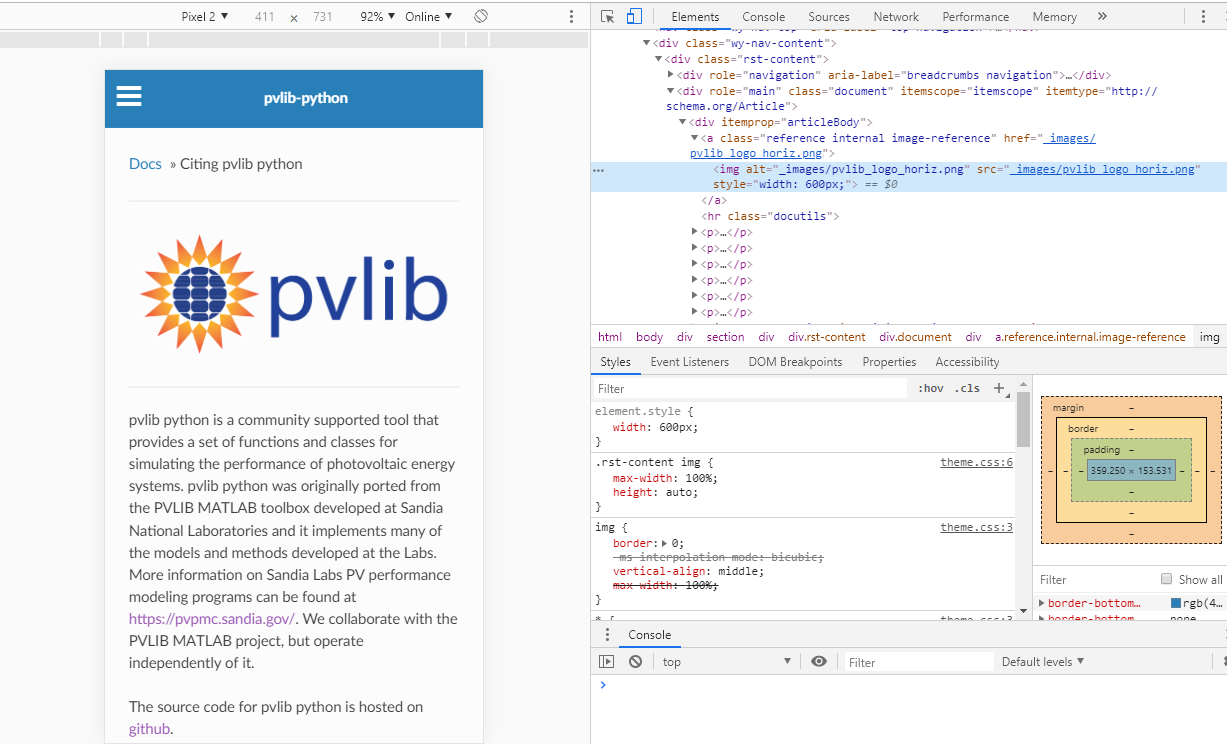Toggle the console sidebar icon
The height and width of the screenshot is (744, 1227).
(607, 661)
